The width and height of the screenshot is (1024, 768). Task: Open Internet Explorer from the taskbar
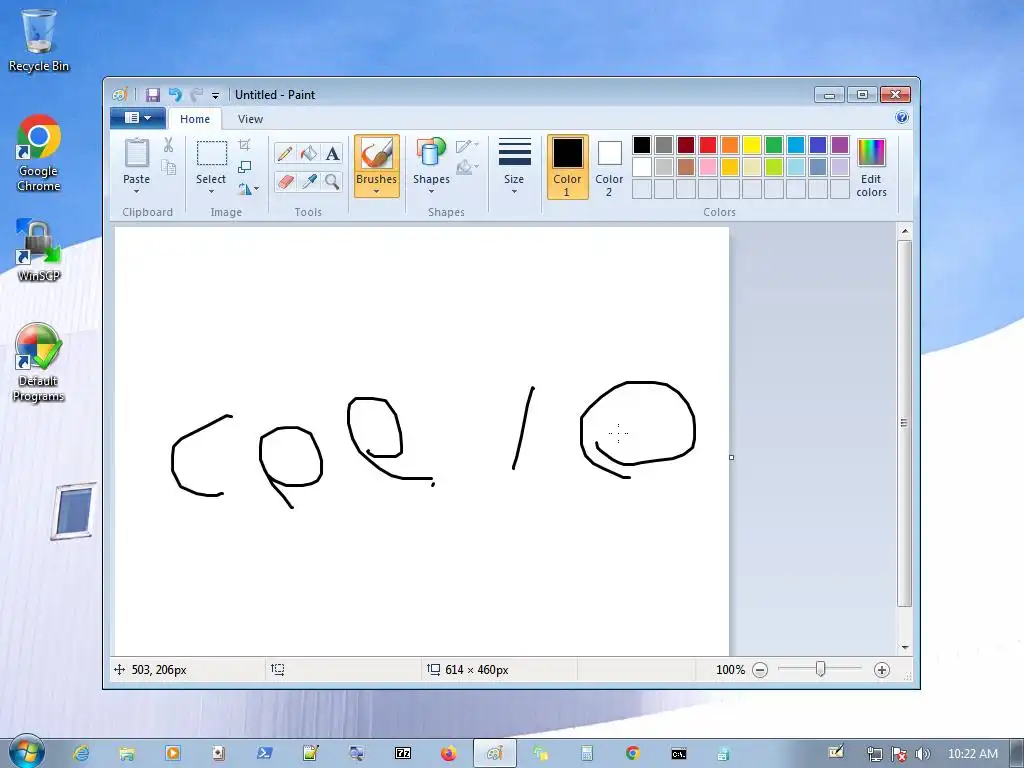81,754
